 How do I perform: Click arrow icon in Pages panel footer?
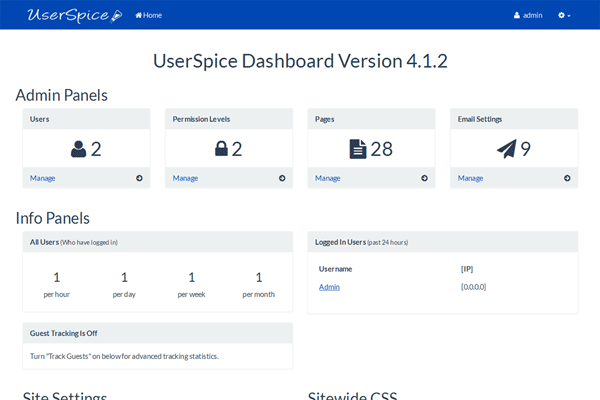point(424,178)
